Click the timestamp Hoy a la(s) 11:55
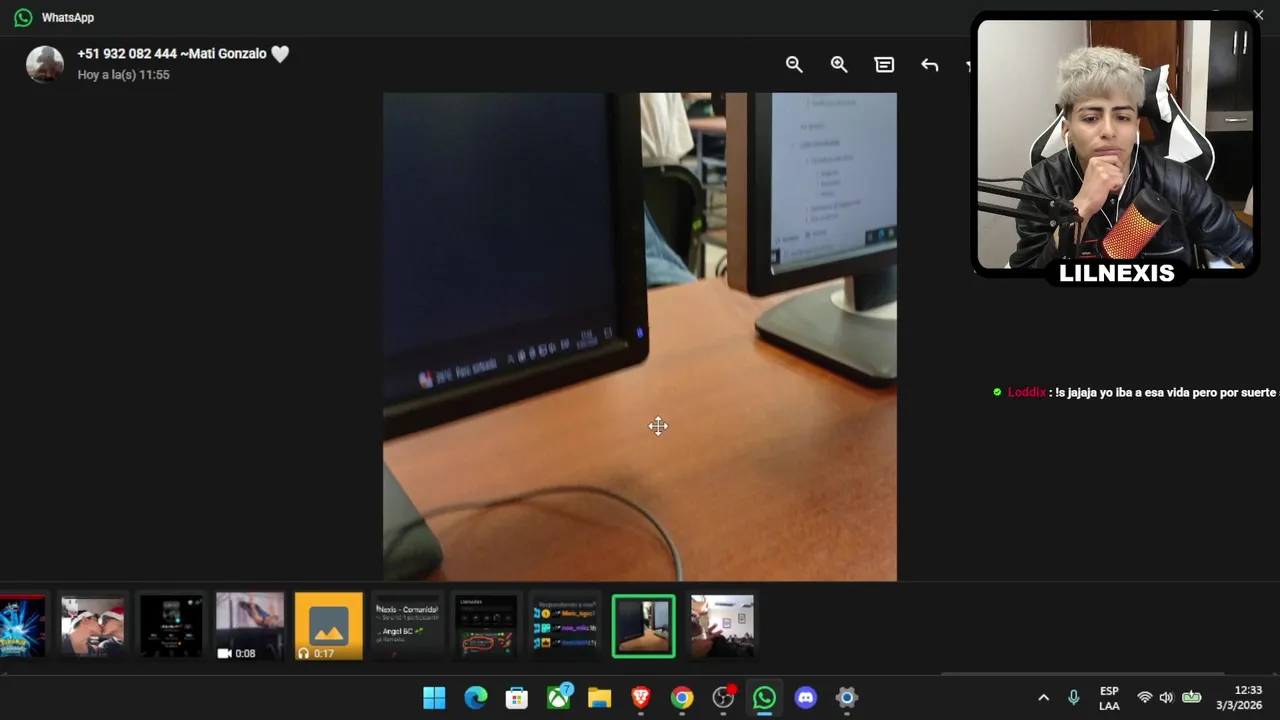The width and height of the screenshot is (1280, 720). 124,75
